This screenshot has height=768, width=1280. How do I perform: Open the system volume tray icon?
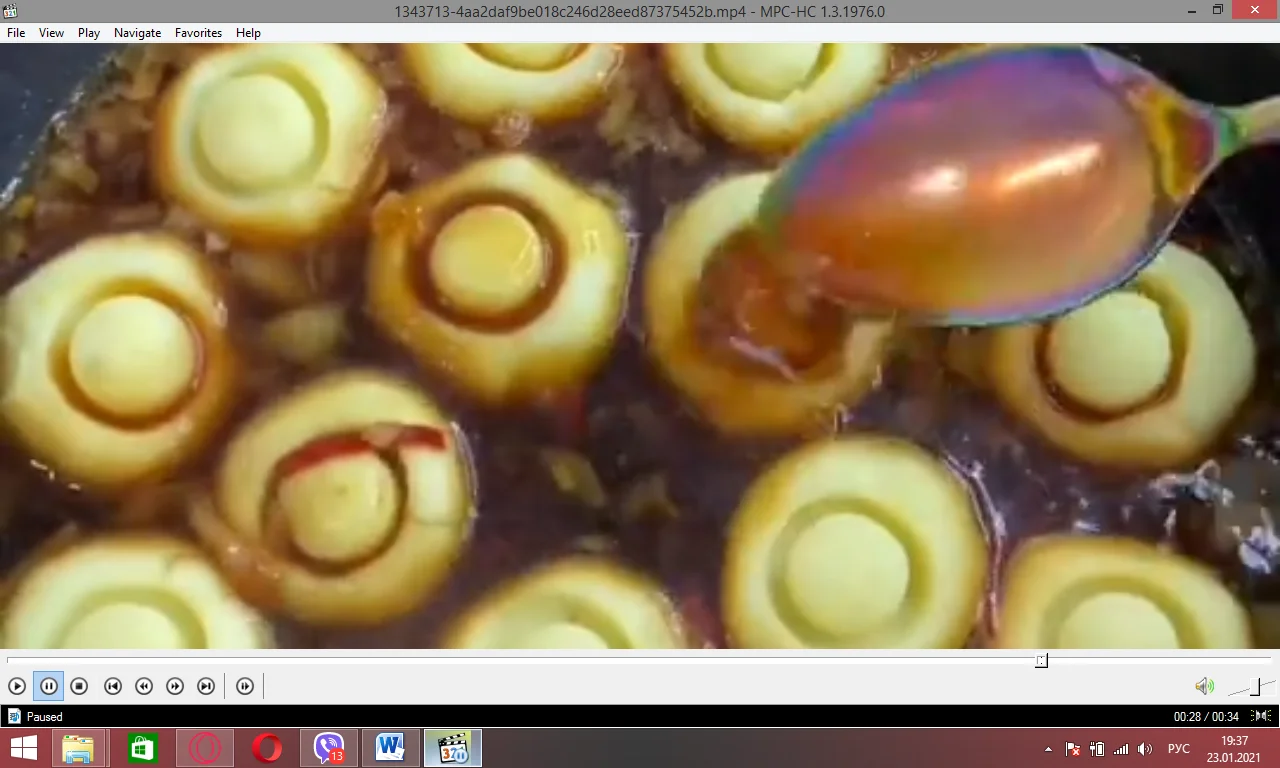(1145, 749)
